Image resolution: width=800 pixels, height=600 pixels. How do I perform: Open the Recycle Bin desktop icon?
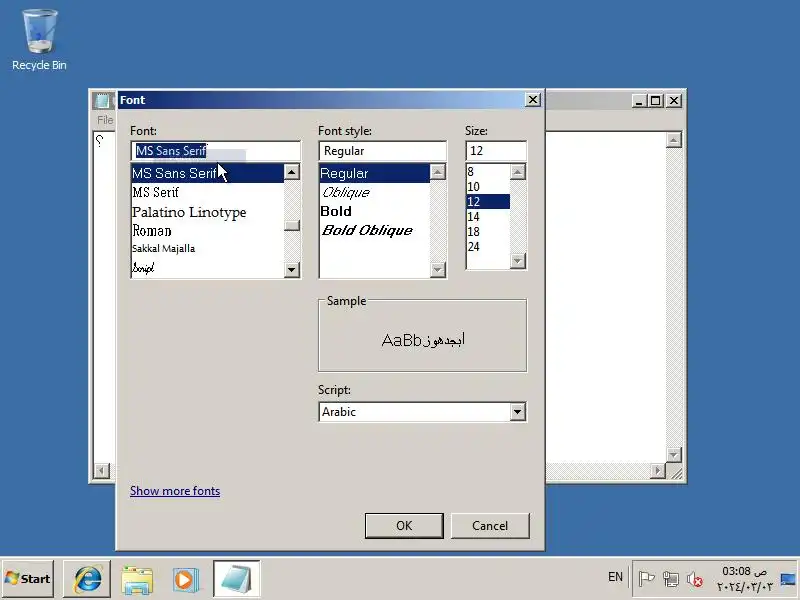coord(39,40)
